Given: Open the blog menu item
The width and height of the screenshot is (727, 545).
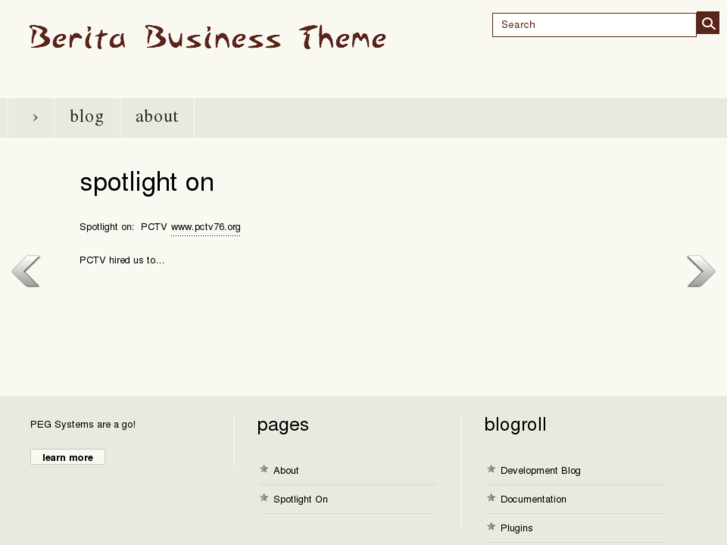Looking at the screenshot, I should point(87,117).
